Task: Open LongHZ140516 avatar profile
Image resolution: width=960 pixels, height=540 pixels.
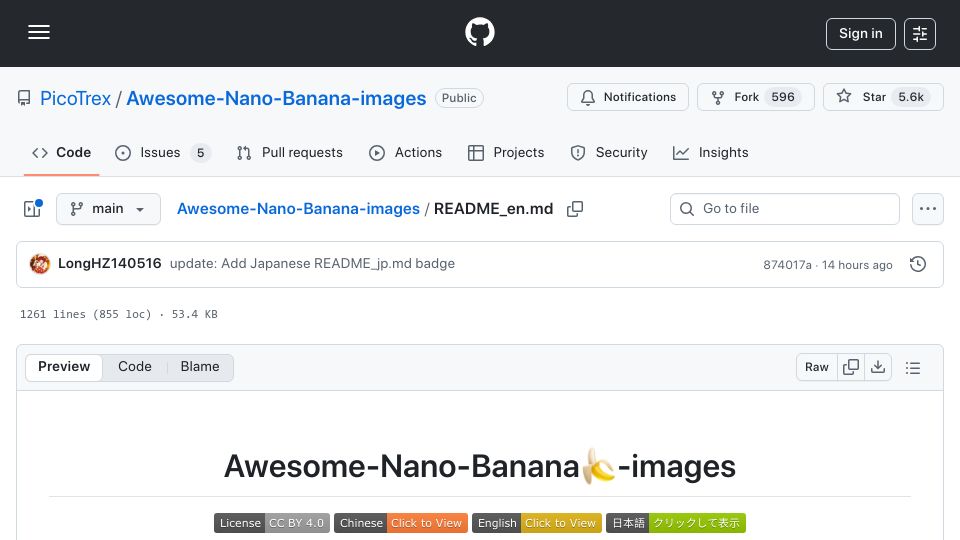Action: point(40,264)
